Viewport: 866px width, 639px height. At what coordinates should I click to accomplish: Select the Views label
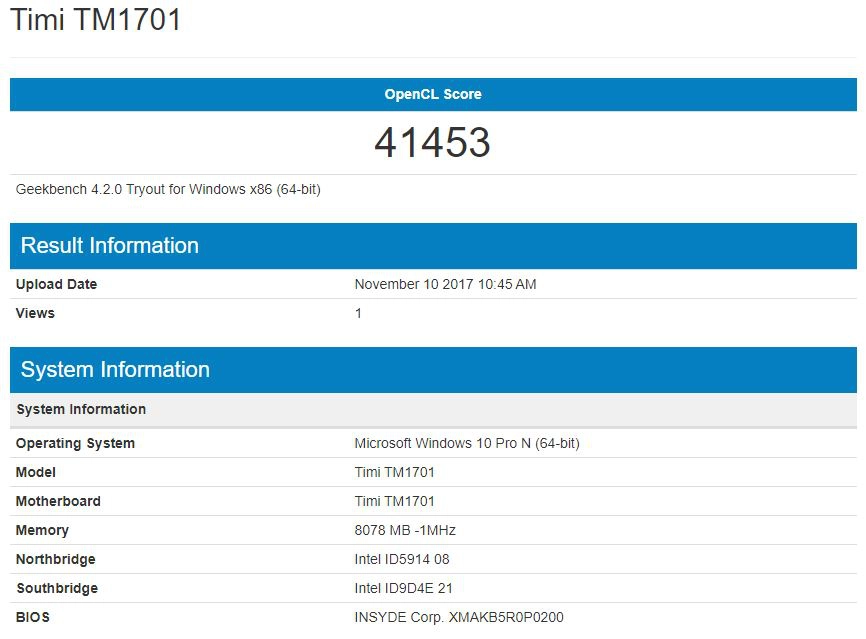pos(35,313)
